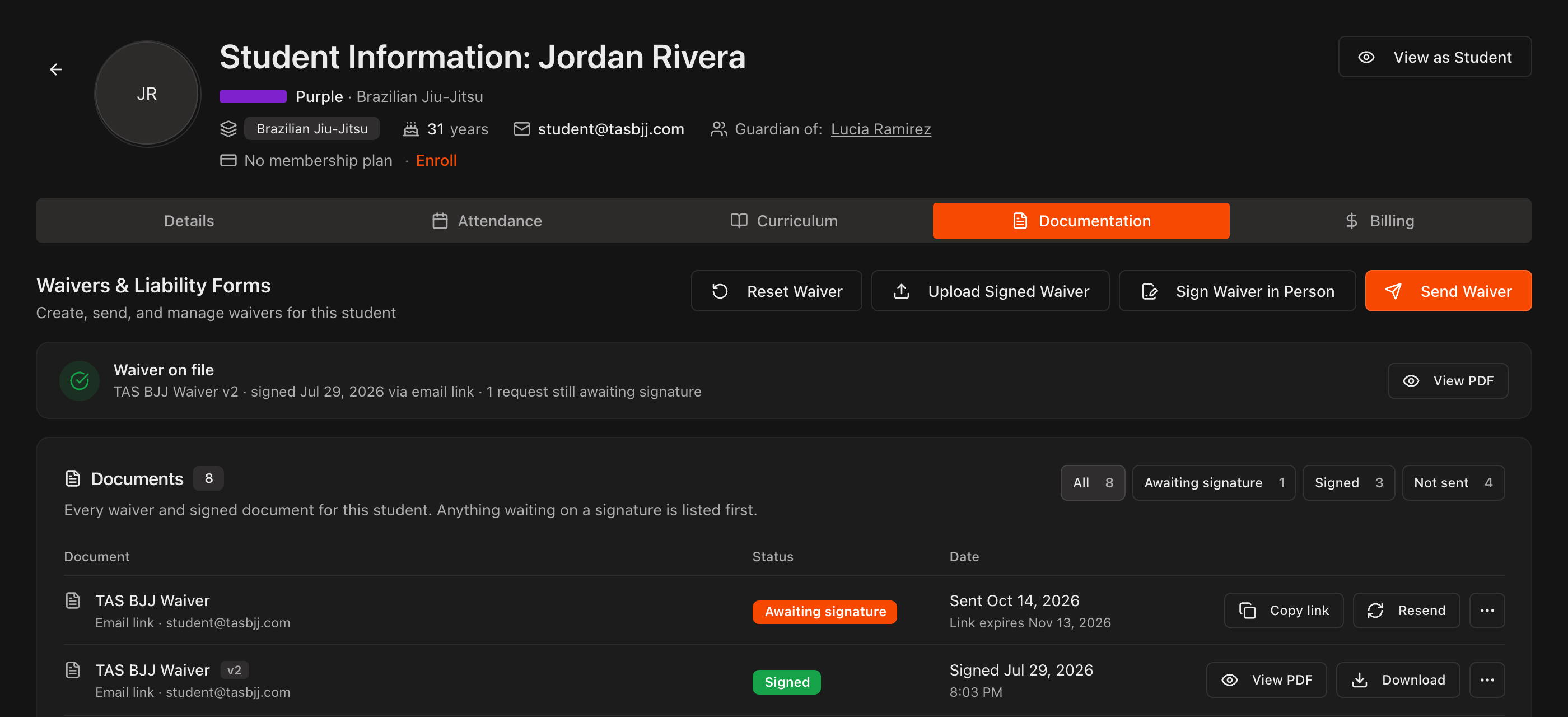This screenshot has height=717, width=1568.
Task: Click the v2 version badge
Action: coord(234,670)
